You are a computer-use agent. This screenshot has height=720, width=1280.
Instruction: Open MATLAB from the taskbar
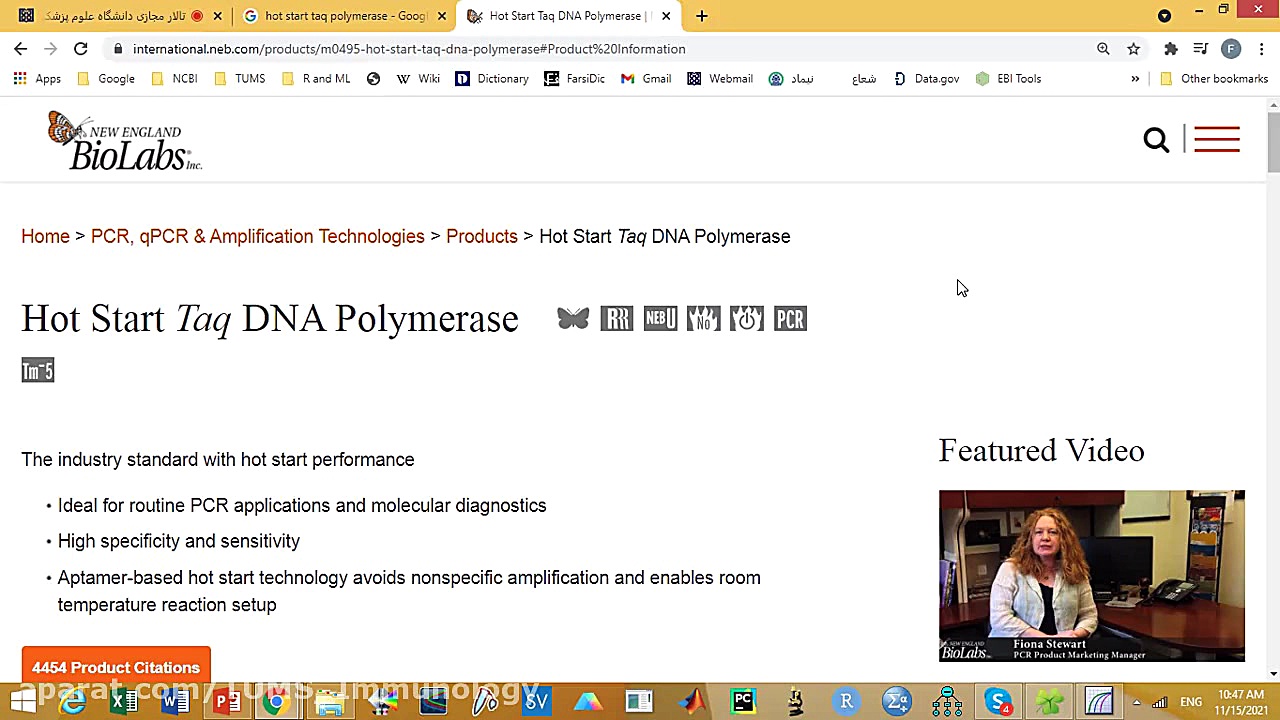[691, 702]
